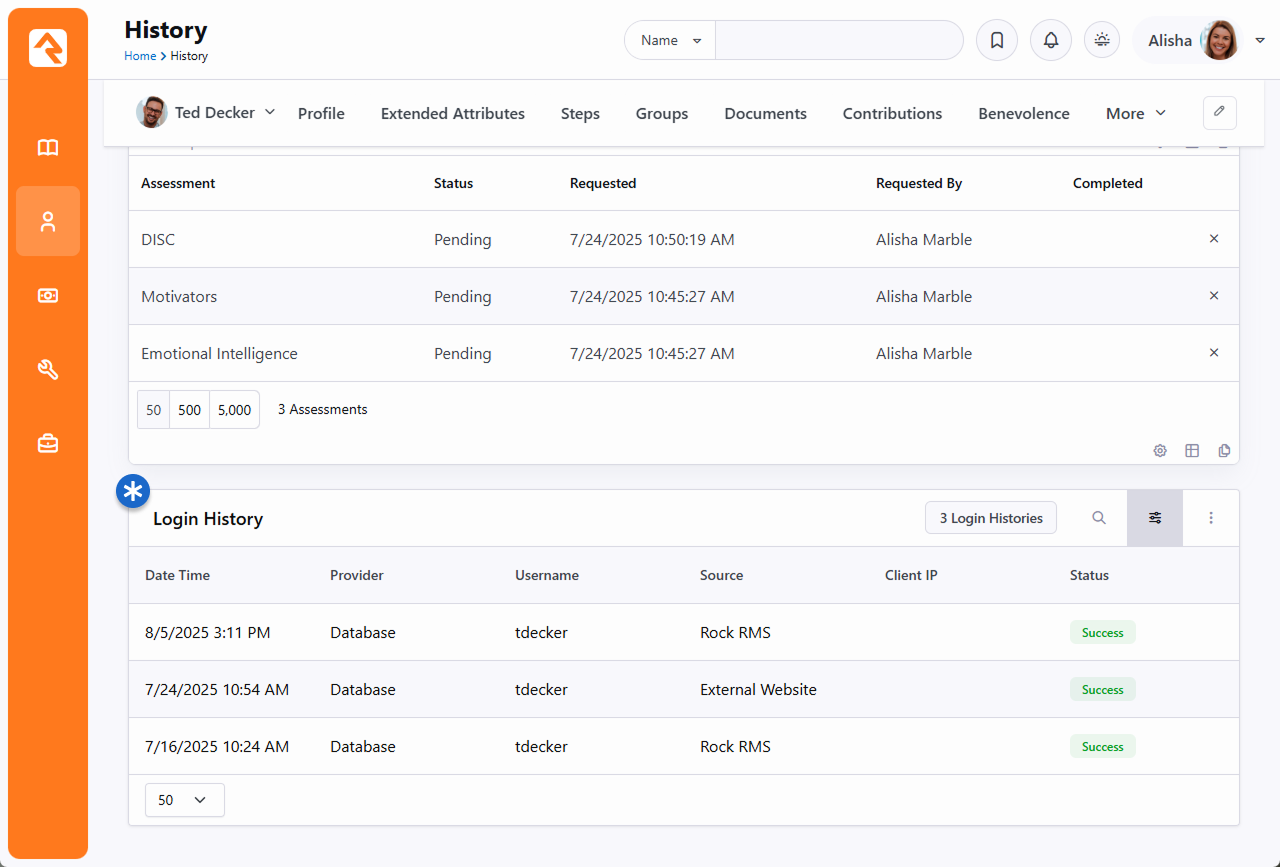Open the bookmarks icon in the header
This screenshot has height=867, width=1280.
pyautogui.click(x=996, y=41)
